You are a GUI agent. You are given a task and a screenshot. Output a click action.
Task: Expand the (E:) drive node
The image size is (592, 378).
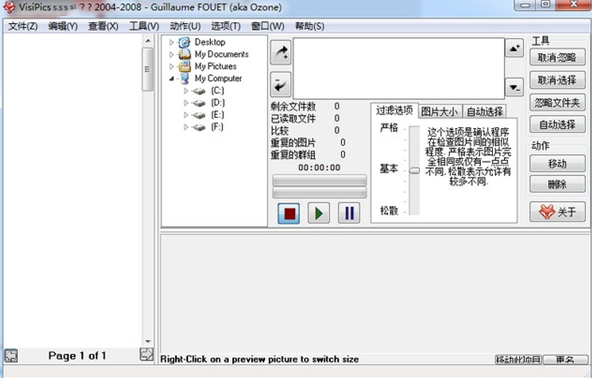coord(186,115)
